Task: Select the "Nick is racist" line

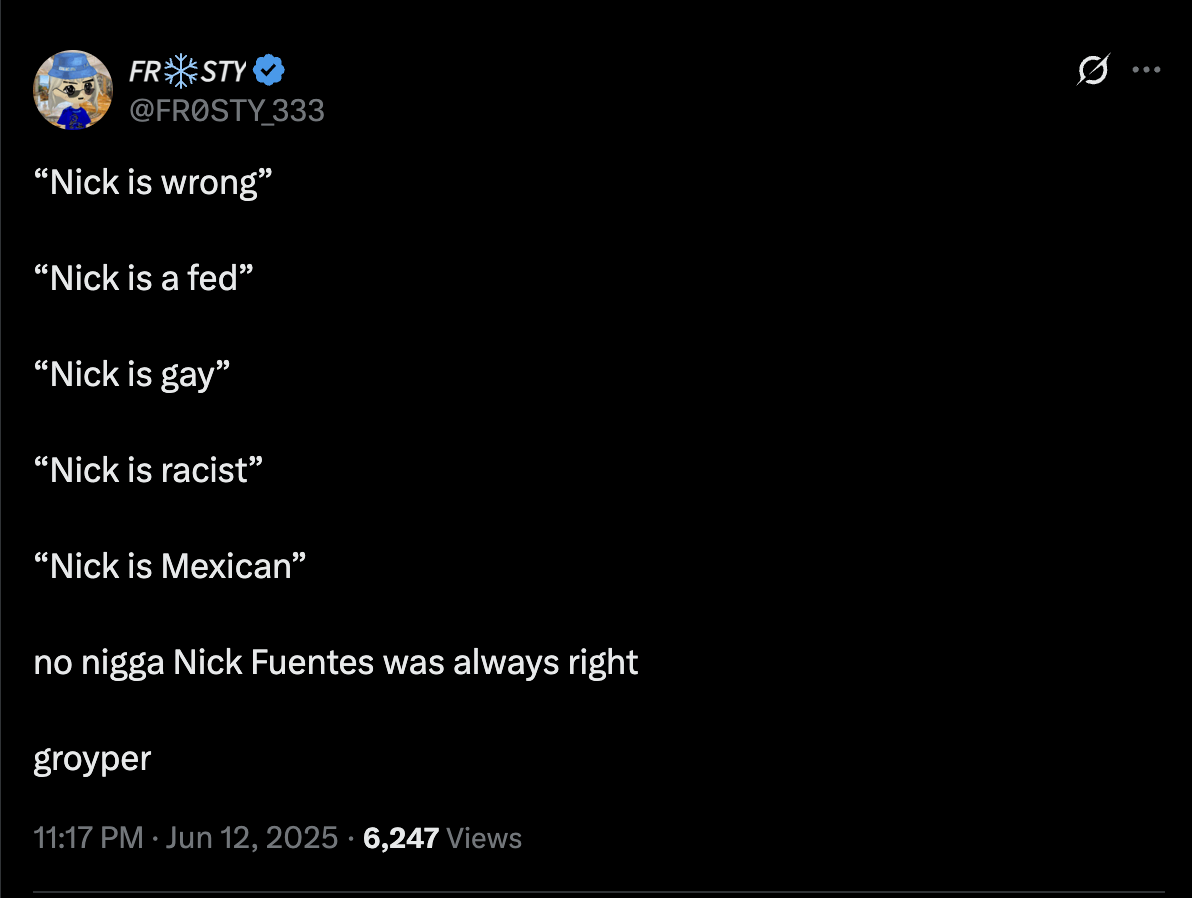Action: point(149,471)
